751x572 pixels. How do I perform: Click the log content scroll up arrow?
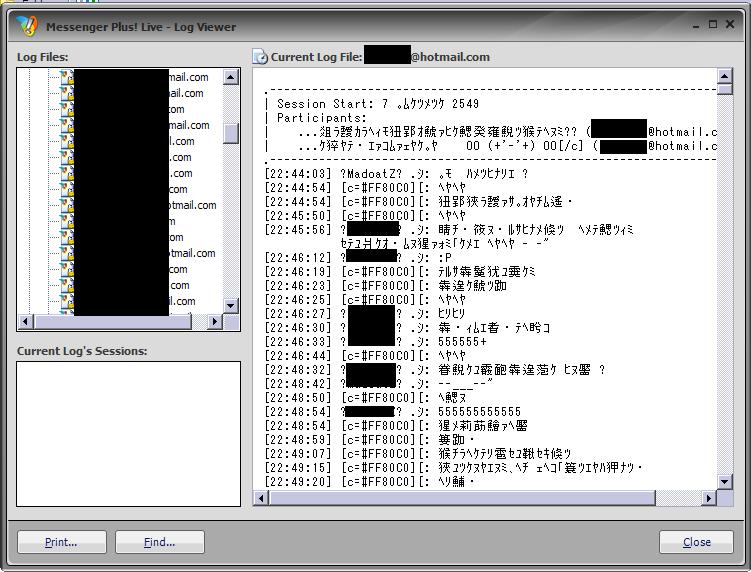726,77
